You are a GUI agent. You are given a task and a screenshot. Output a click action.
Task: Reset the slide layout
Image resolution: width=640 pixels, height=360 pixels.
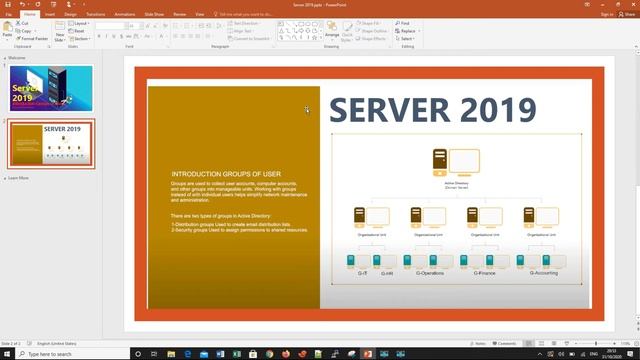coord(76,31)
